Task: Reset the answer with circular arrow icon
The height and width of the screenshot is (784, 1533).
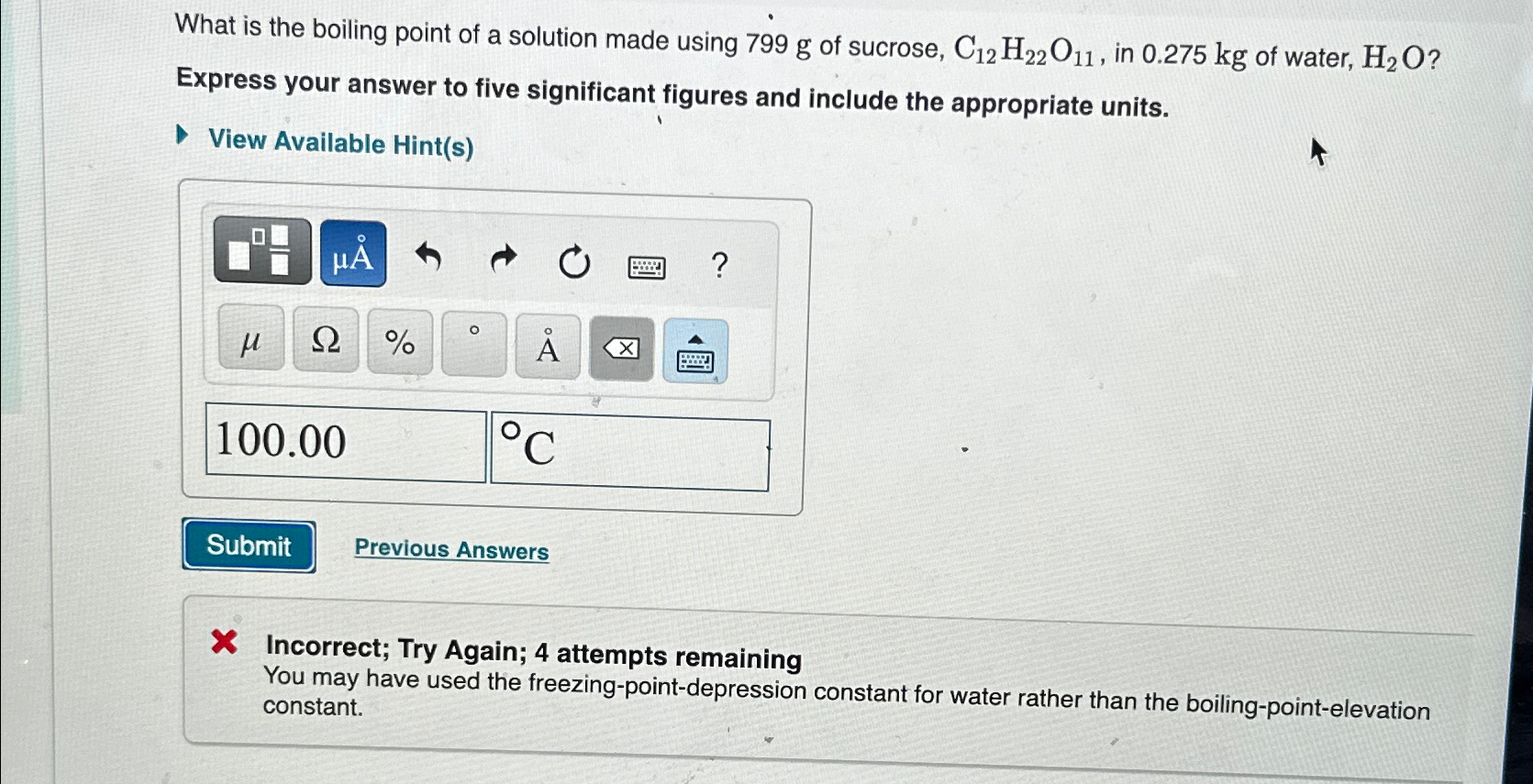Action: pos(573,261)
